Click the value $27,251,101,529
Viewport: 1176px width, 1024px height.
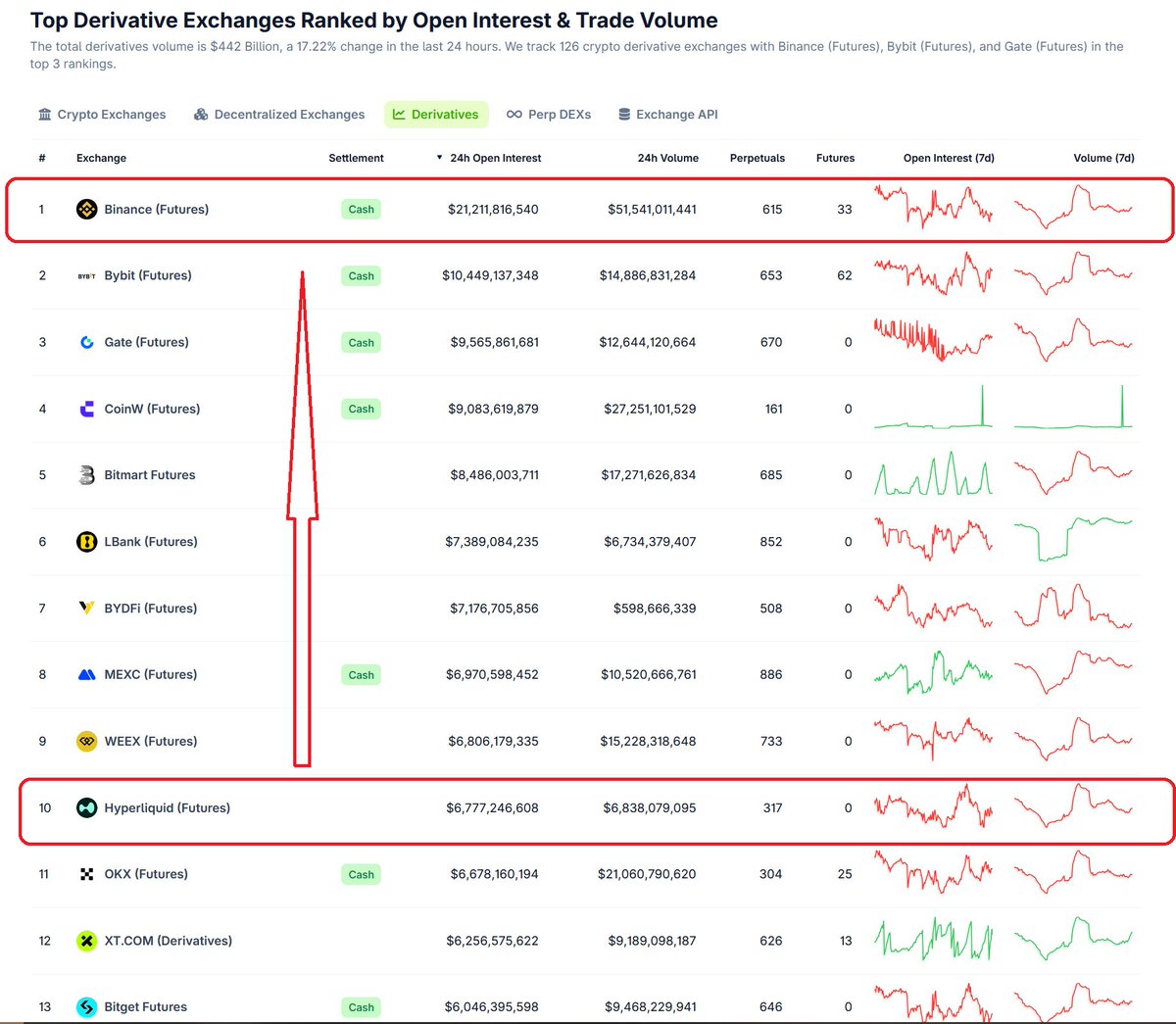[650, 409]
